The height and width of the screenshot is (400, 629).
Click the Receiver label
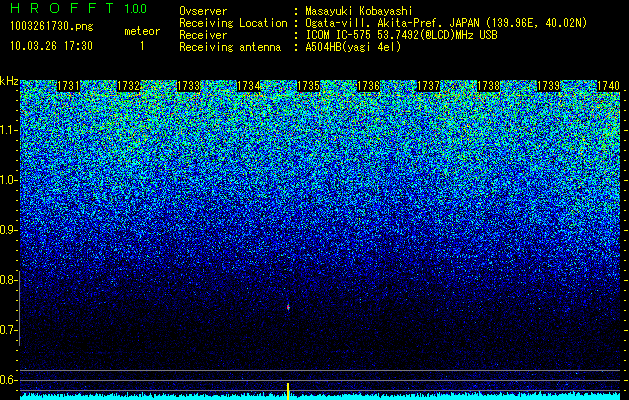point(203,35)
